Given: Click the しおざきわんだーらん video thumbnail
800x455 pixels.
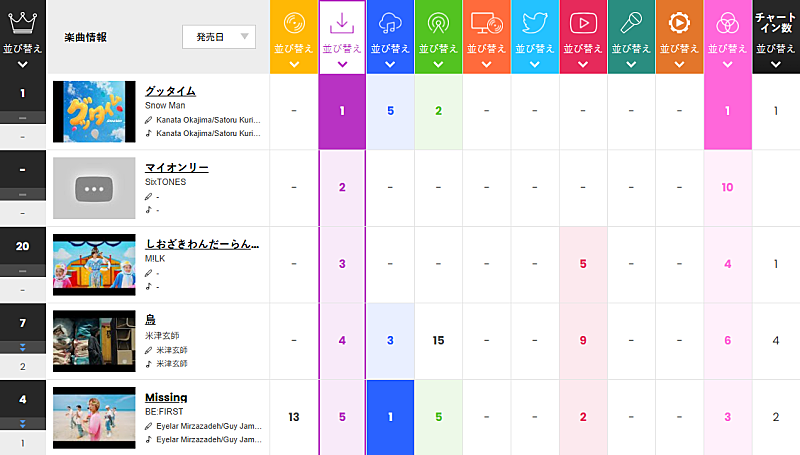Looking at the screenshot, I should (94, 264).
